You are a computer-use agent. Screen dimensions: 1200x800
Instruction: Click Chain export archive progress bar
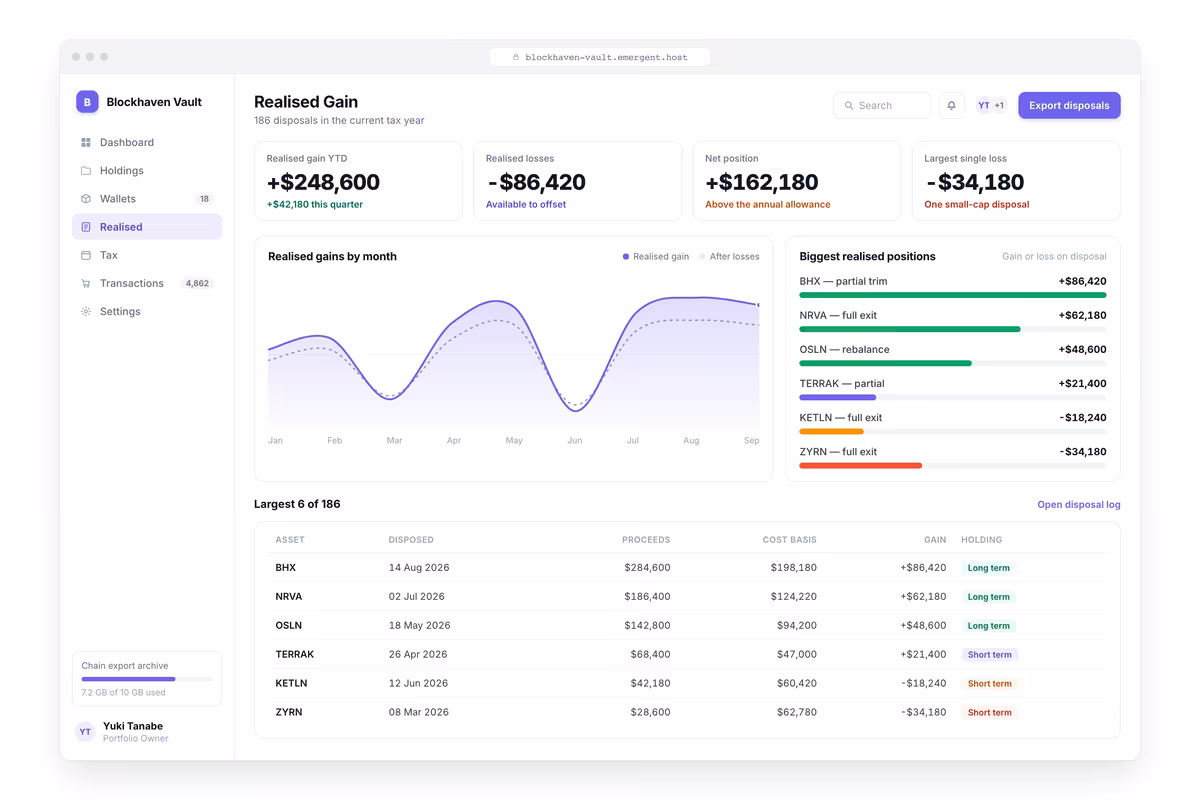147,679
